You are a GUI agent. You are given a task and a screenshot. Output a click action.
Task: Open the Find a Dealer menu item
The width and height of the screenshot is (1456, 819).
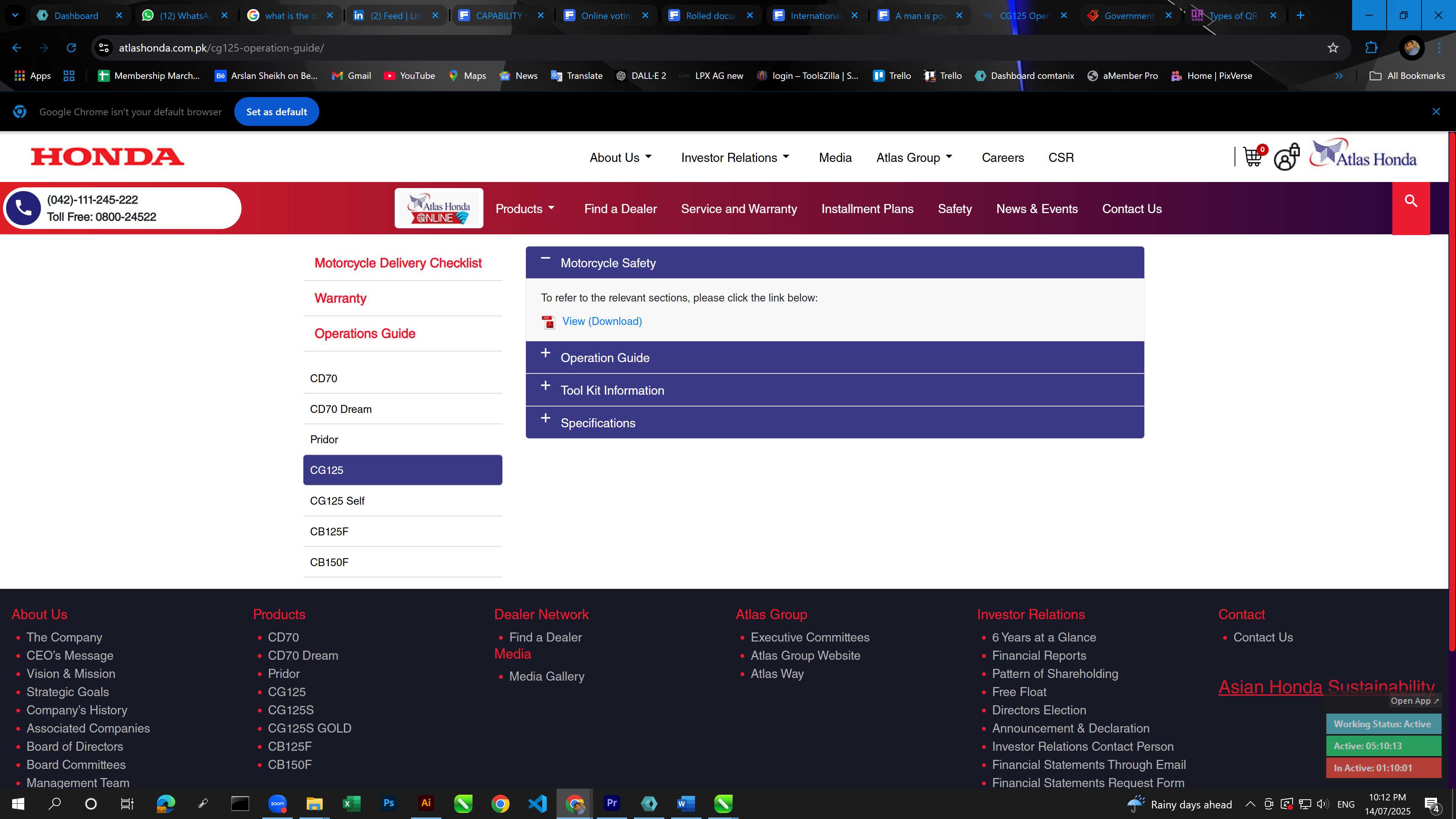pos(620,209)
